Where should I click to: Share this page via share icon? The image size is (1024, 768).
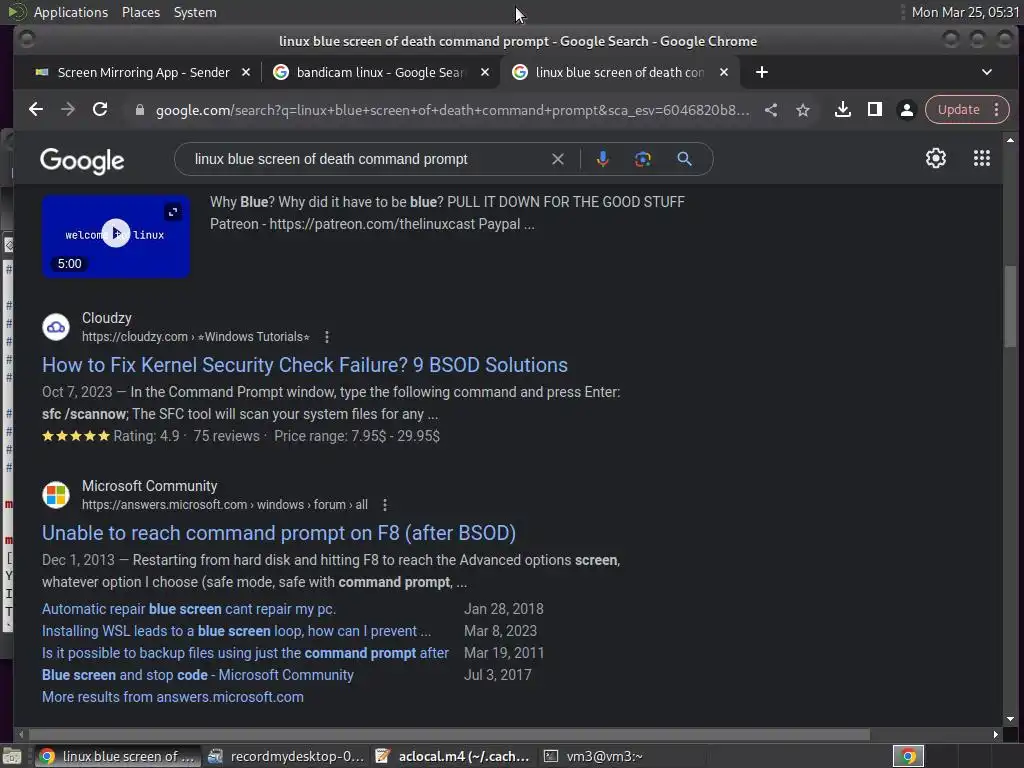point(771,110)
